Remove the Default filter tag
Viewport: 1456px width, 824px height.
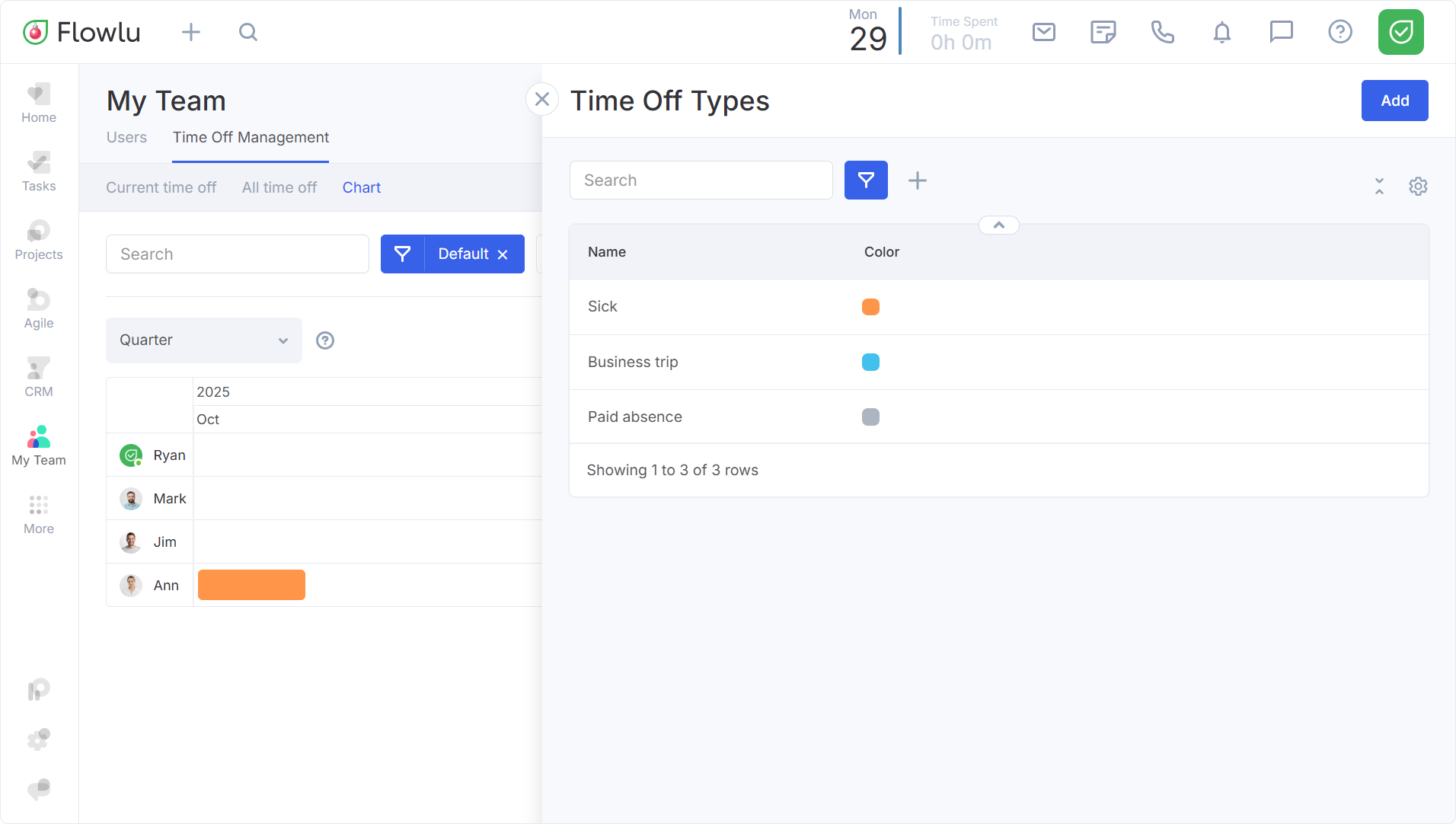[503, 255]
